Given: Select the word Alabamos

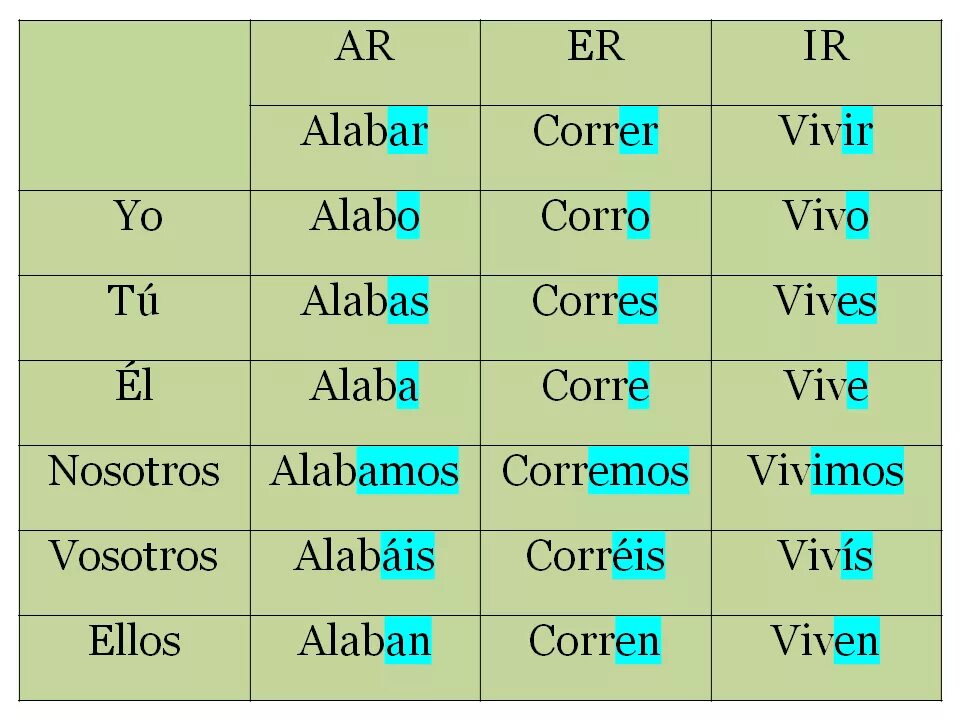Looking at the screenshot, I should (365, 471).
